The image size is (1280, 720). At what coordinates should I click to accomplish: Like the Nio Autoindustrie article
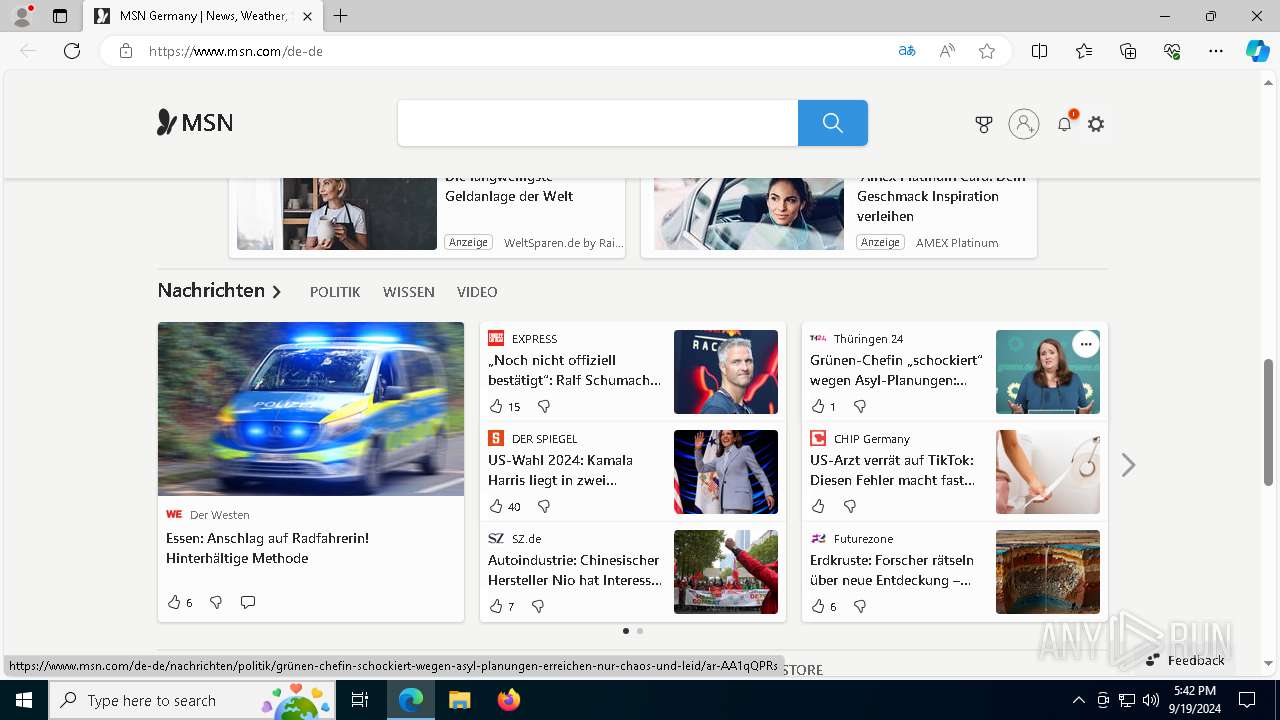click(x=496, y=606)
